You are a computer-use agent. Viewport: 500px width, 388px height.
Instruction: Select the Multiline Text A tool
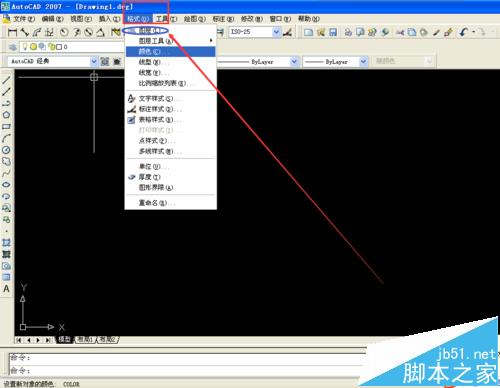6,289
